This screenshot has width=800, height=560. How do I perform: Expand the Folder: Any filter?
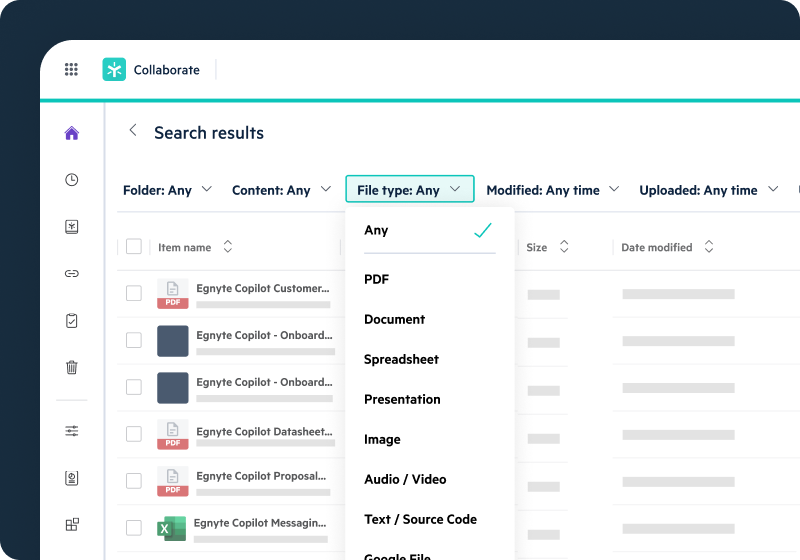click(167, 190)
